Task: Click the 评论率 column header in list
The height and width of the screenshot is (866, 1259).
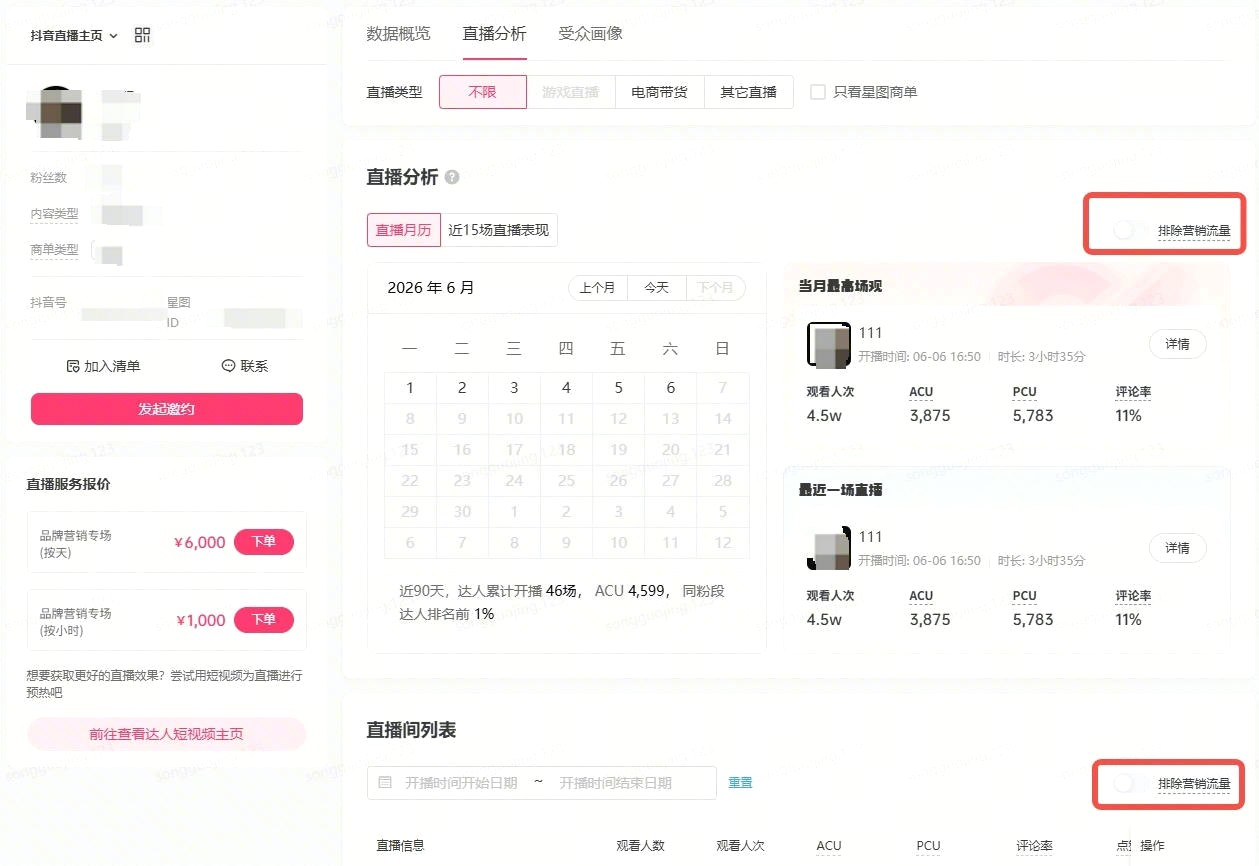Action: click(1035, 846)
